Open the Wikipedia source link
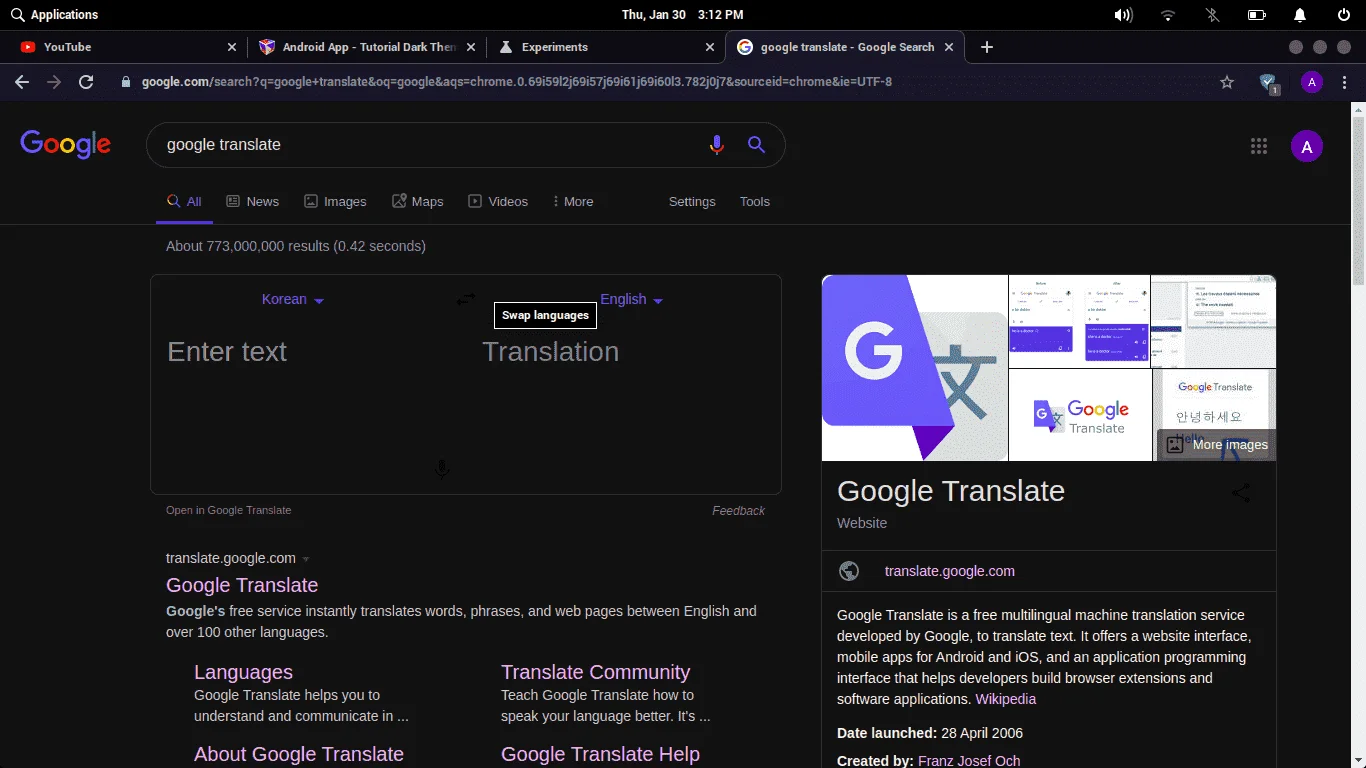The width and height of the screenshot is (1366, 768). (x=1006, y=699)
